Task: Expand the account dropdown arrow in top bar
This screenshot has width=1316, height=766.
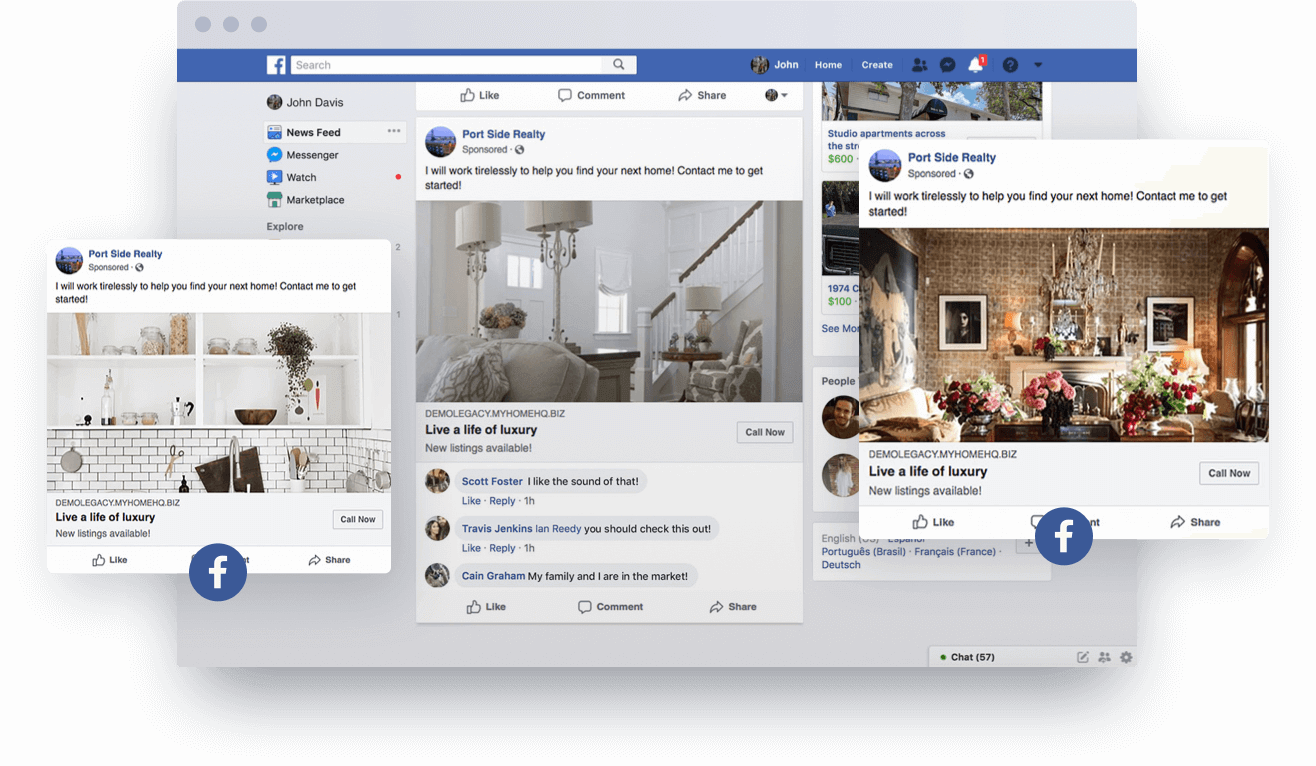Action: point(1038,65)
